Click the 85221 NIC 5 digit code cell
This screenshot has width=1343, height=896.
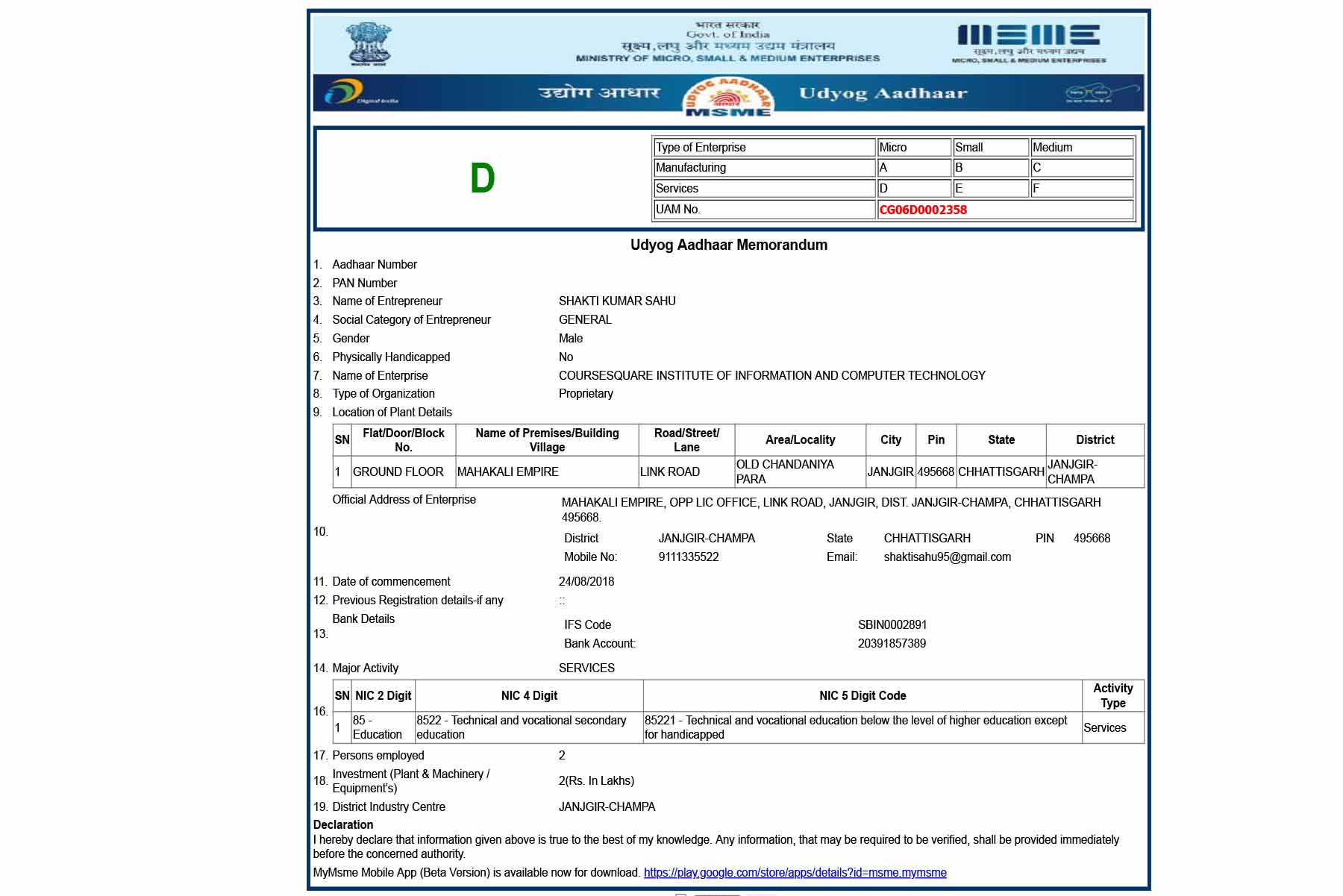863,727
